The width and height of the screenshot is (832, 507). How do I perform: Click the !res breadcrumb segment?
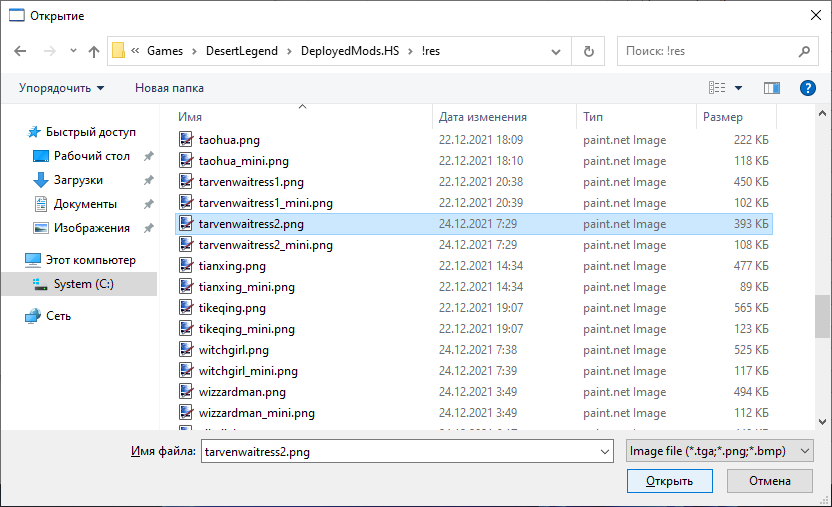point(431,51)
